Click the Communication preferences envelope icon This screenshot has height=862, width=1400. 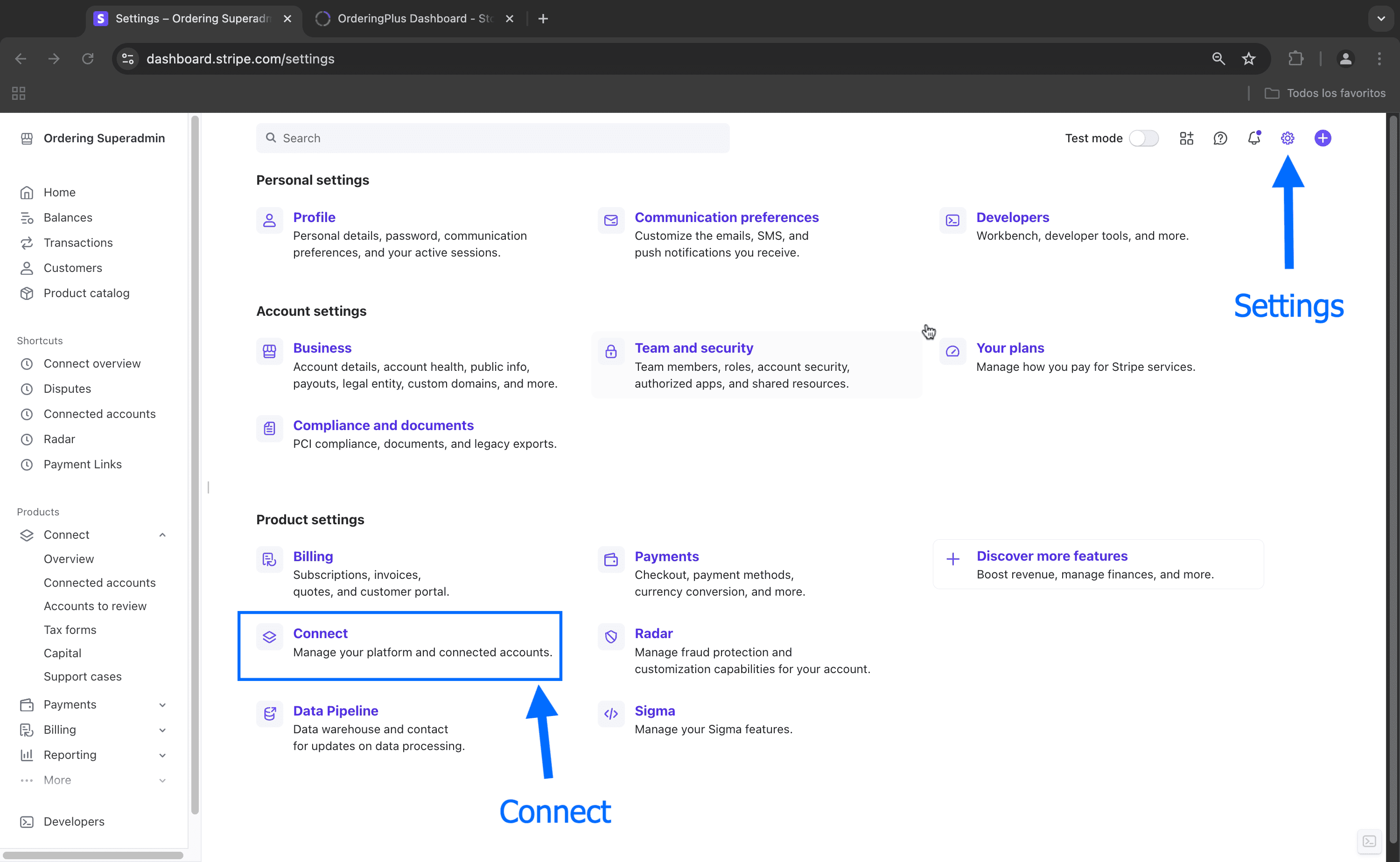[611, 220]
